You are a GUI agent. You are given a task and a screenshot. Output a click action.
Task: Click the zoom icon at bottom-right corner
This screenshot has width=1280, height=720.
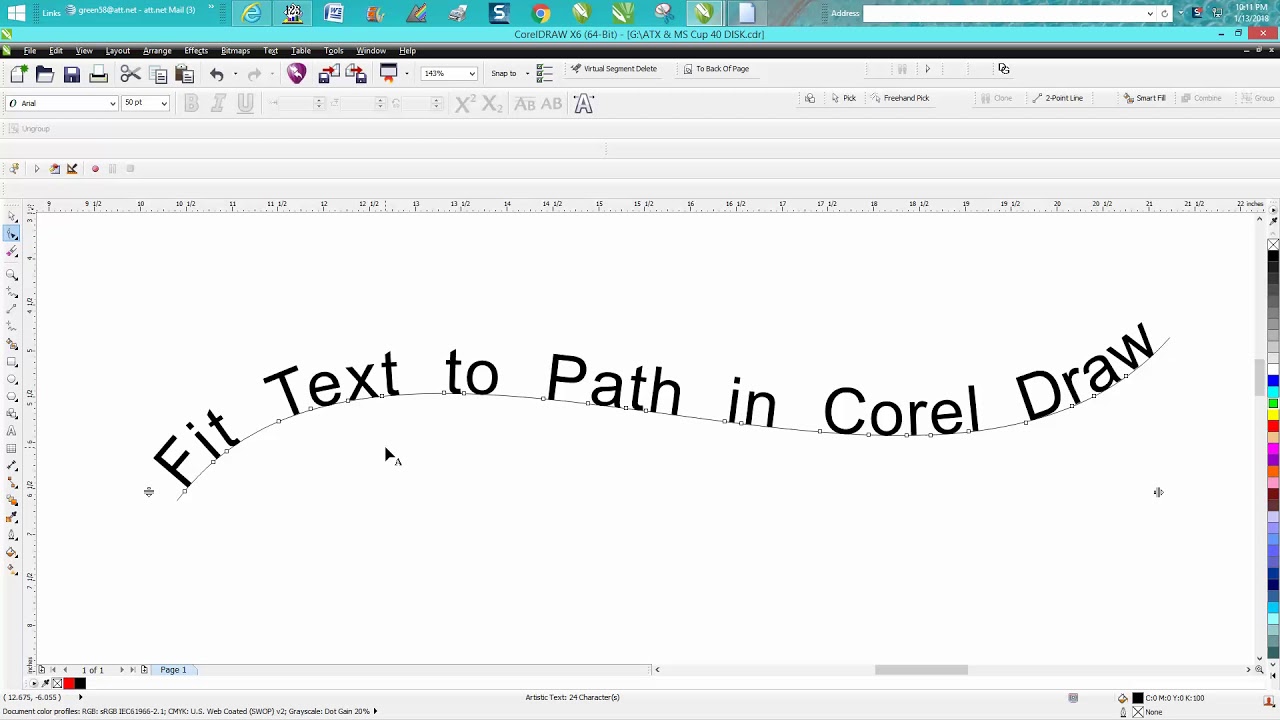pos(1259,670)
